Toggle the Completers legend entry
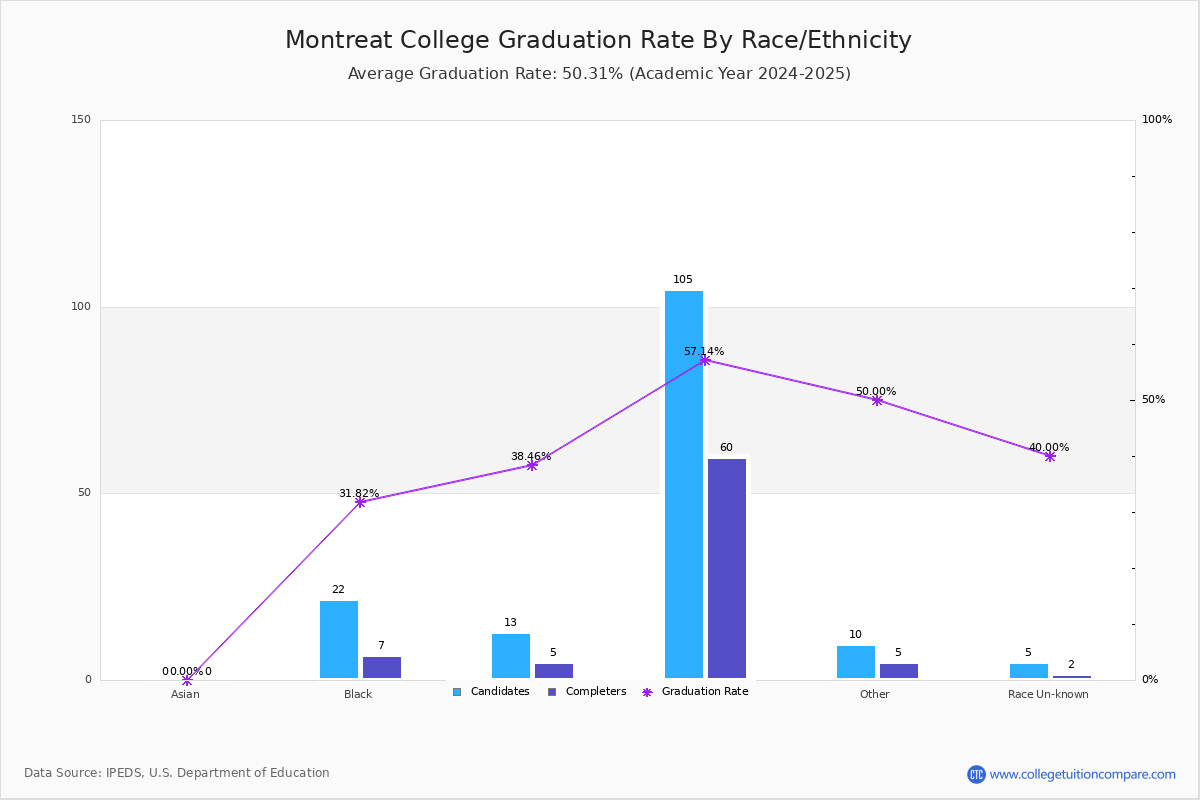Screen dimensions: 1200x800 tap(587, 692)
